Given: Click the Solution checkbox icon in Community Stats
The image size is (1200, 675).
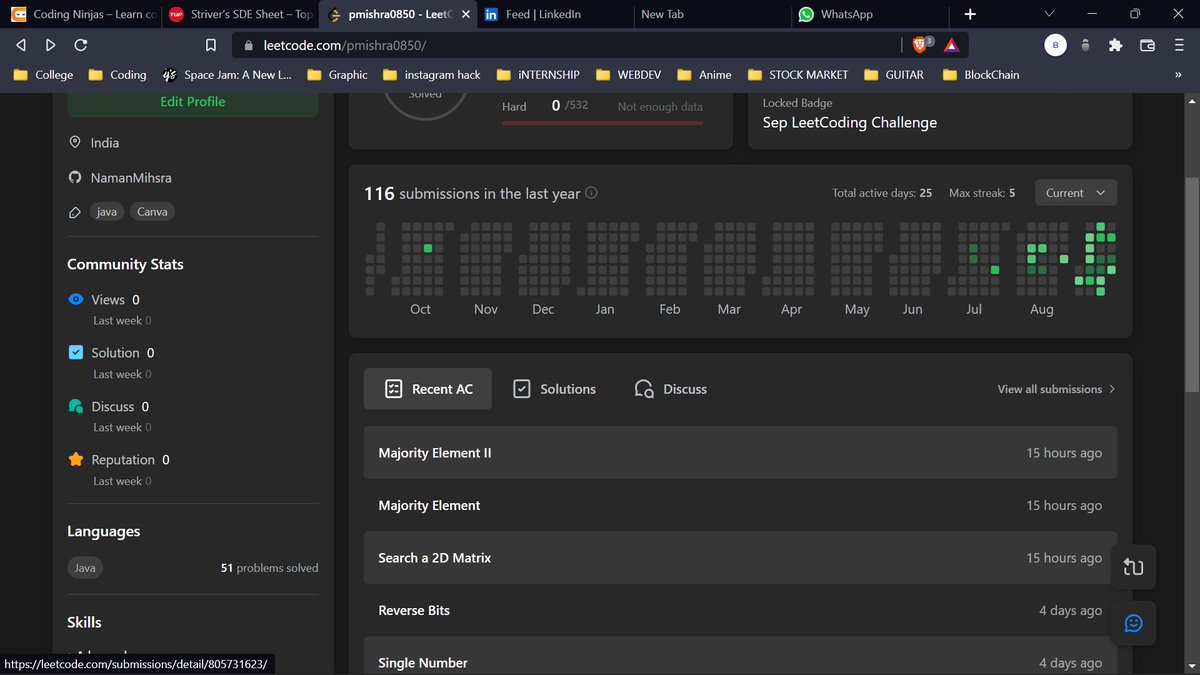Looking at the screenshot, I should point(76,352).
